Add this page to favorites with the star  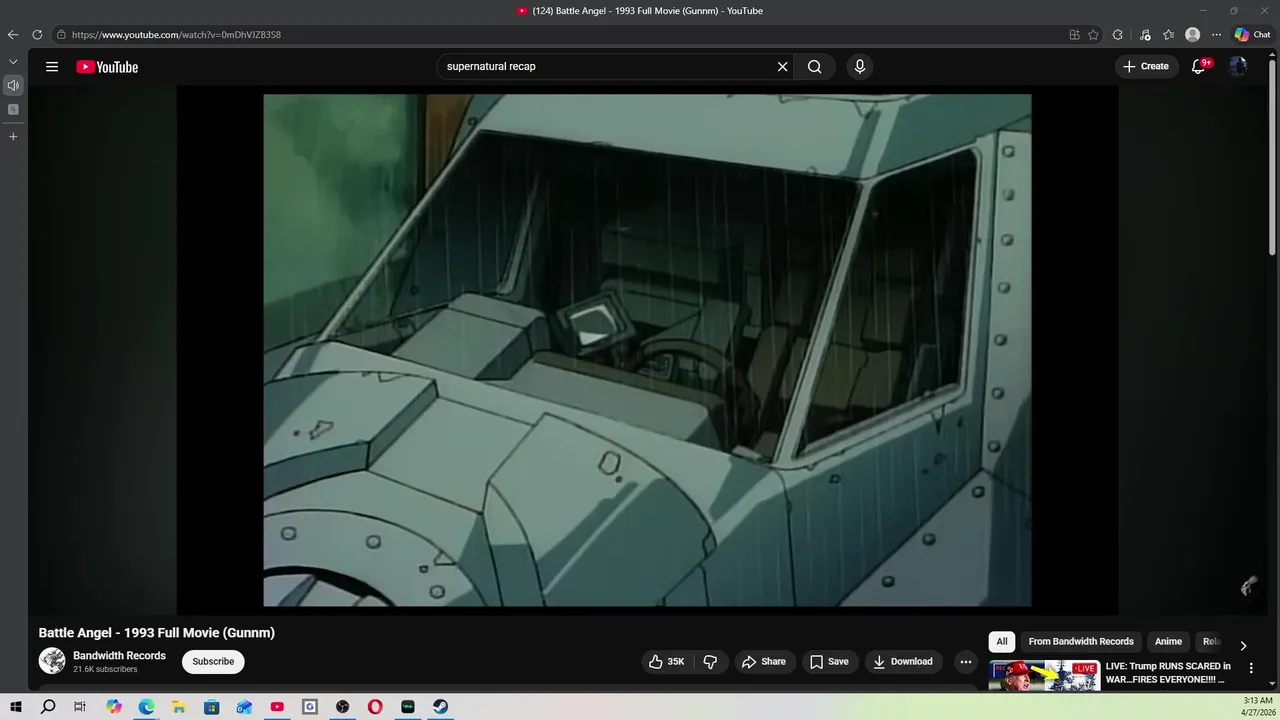[1094, 35]
